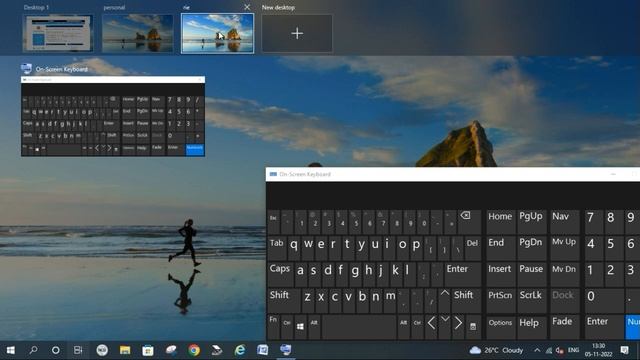Toggle the left Ctrl key beside Fn
Viewport: 640px width, 360px height.
point(287,327)
